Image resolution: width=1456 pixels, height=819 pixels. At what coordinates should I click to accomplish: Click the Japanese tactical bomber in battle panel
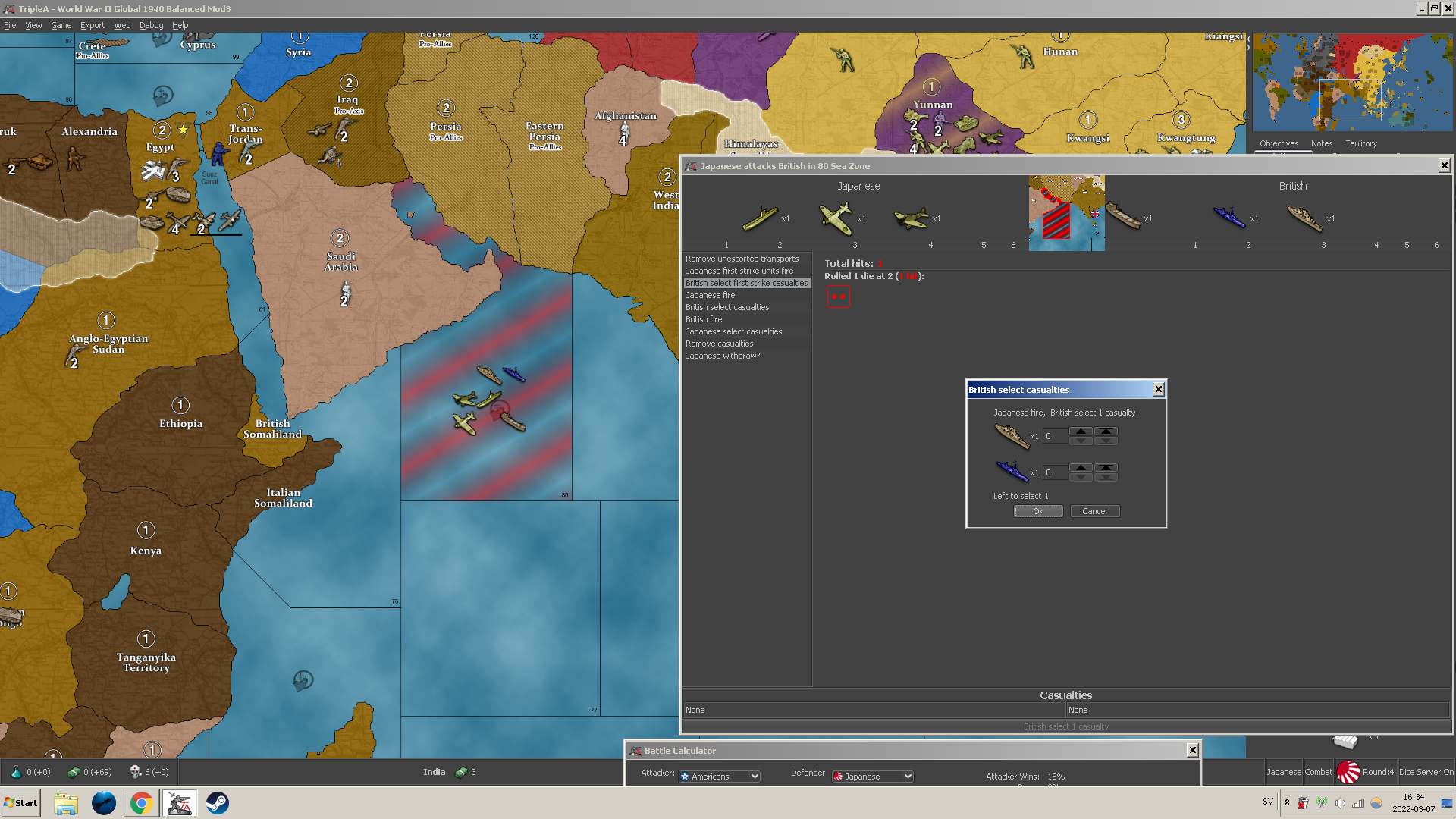[x=911, y=218]
